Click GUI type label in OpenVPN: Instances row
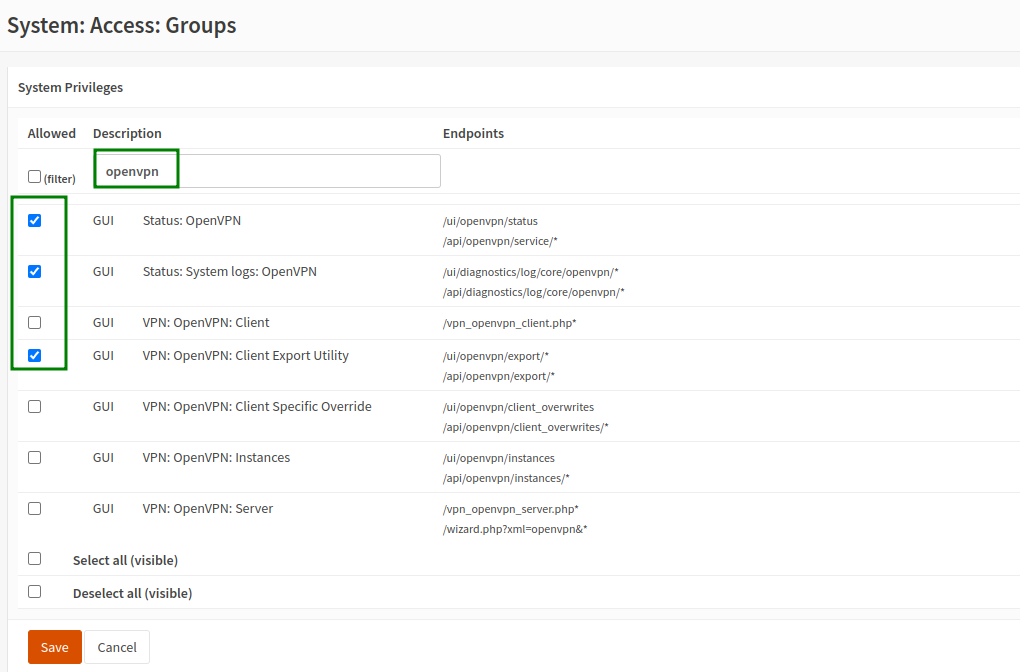The width and height of the screenshot is (1020, 672). [x=103, y=457]
